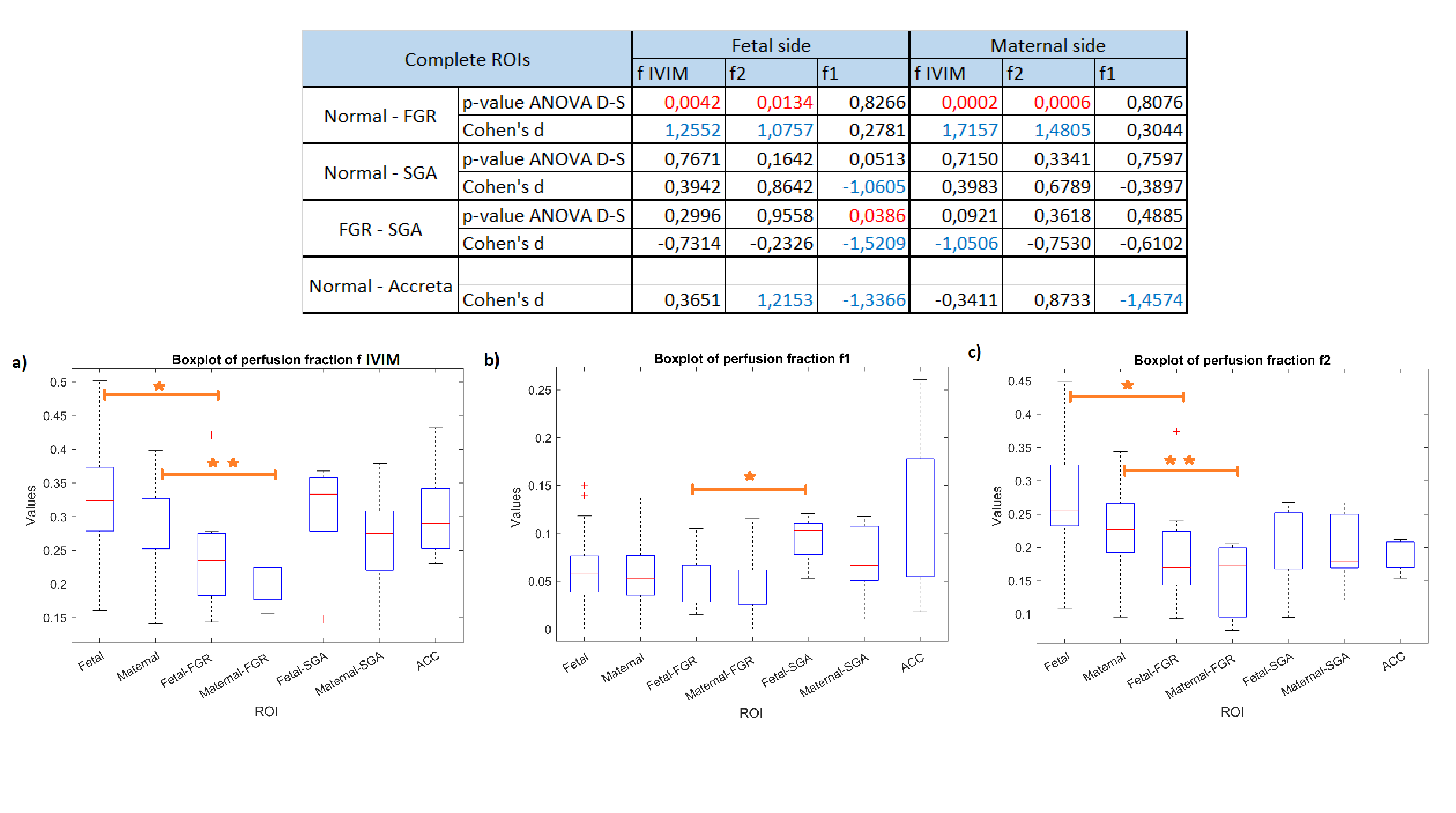This screenshot has width=1456, height=813.
Task: Click the double orange stars in plot a
Action: coord(223,463)
